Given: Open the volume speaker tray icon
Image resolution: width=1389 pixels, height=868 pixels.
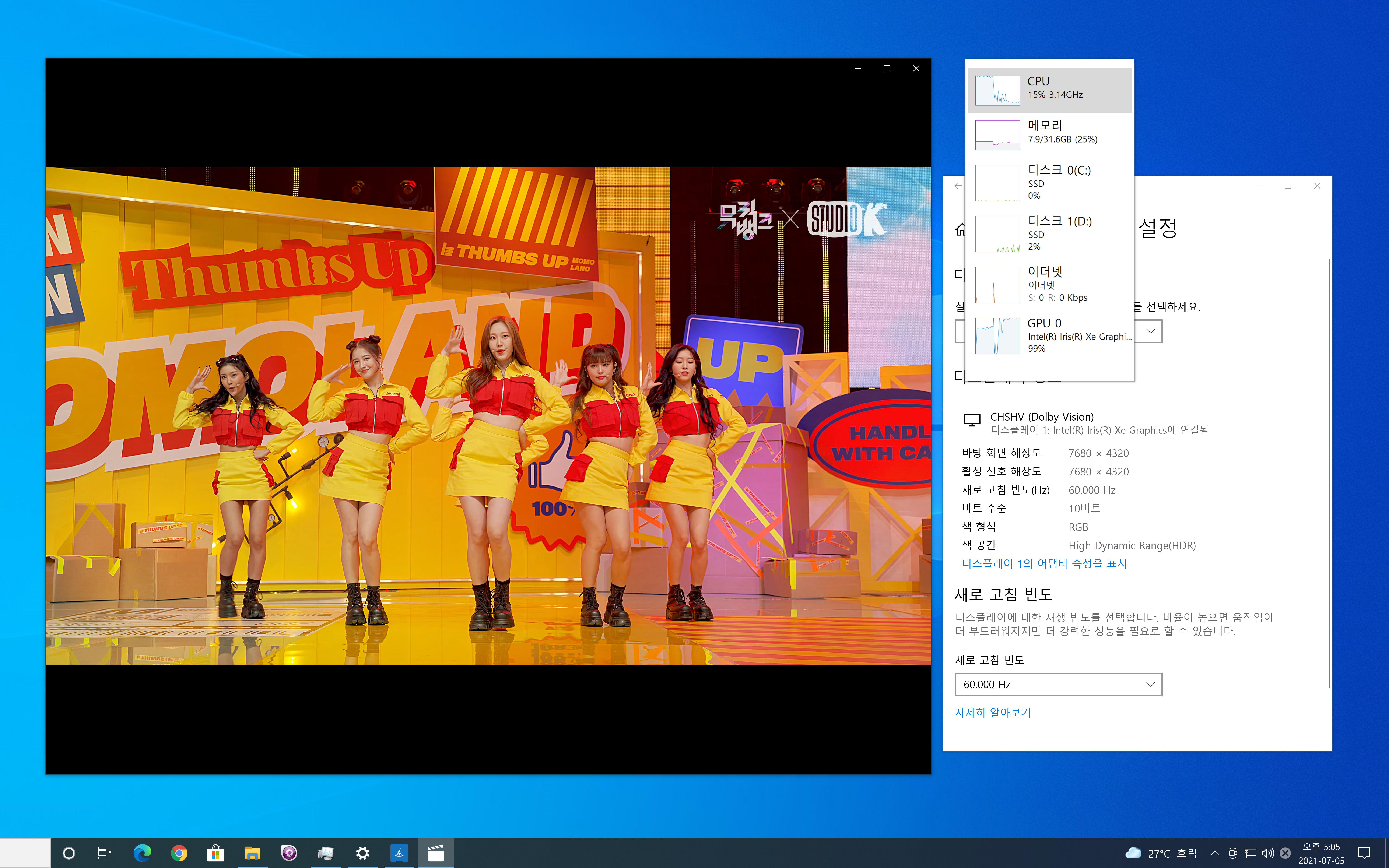Looking at the screenshot, I should coord(1268,853).
